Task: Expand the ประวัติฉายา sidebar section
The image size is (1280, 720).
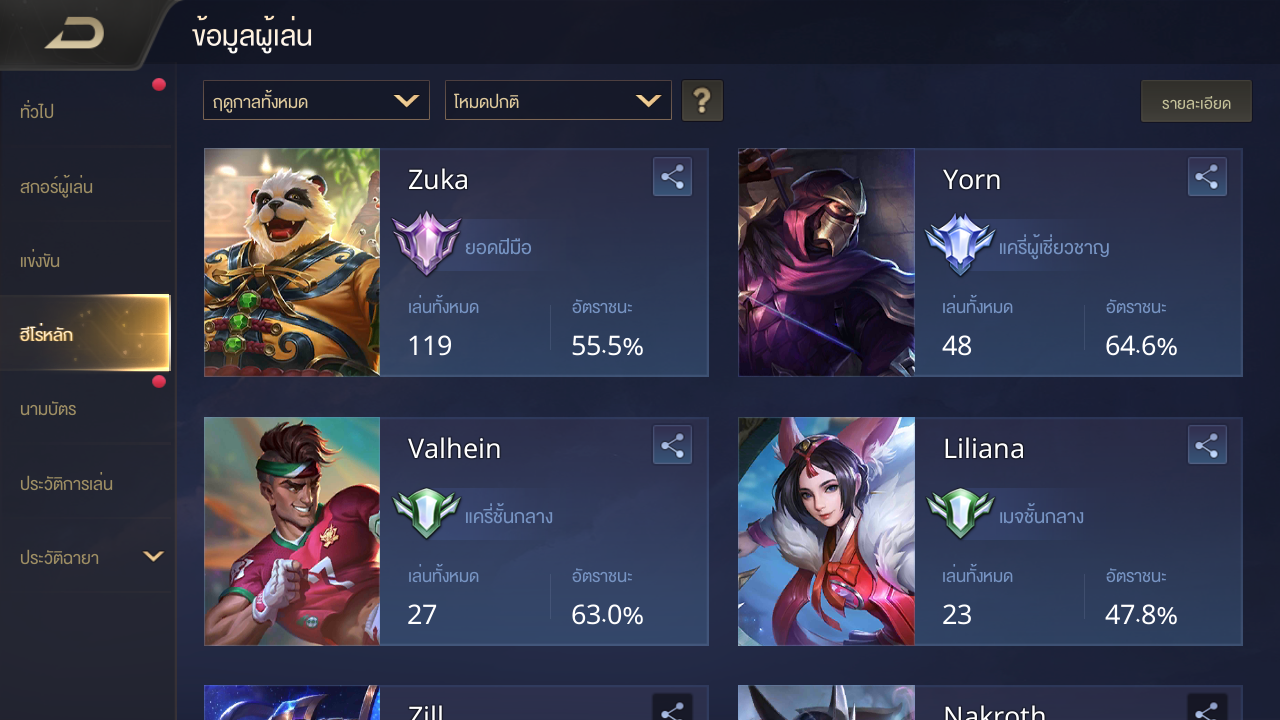Action: tap(88, 557)
